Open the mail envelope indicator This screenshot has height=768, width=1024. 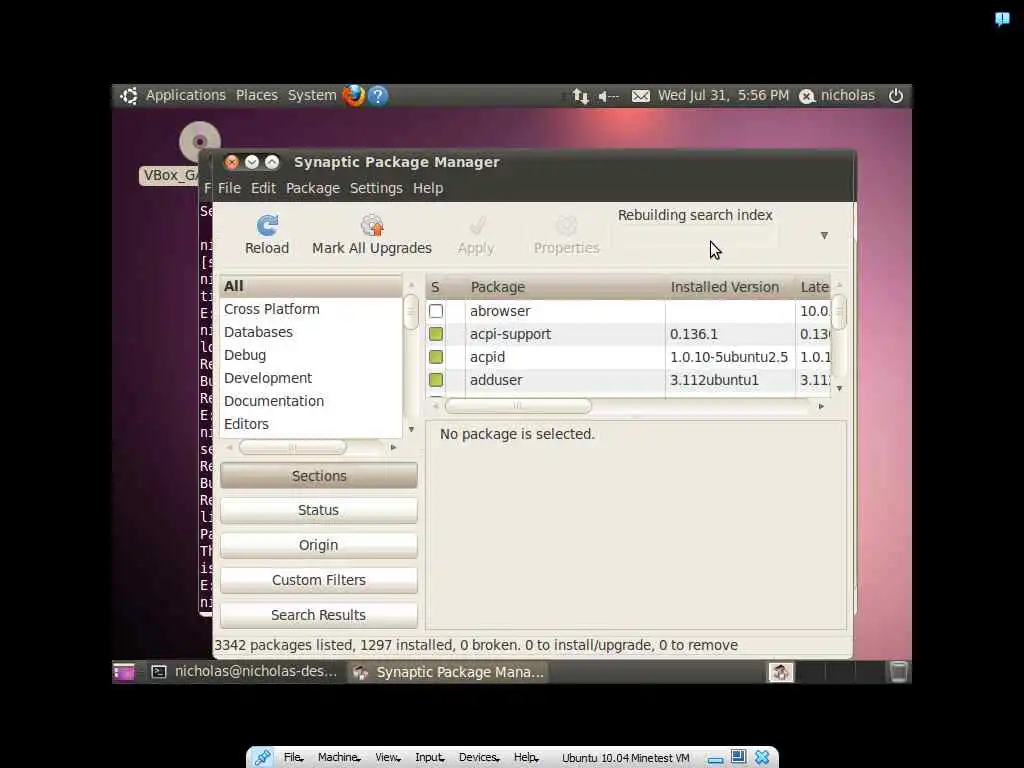(x=641, y=96)
